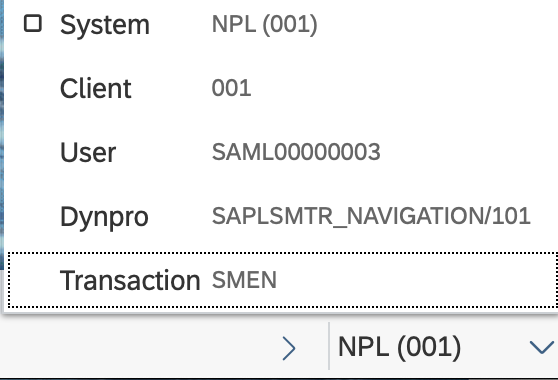The height and width of the screenshot is (380, 558).
Task: Select the System row label
Action: (x=105, y=25)
